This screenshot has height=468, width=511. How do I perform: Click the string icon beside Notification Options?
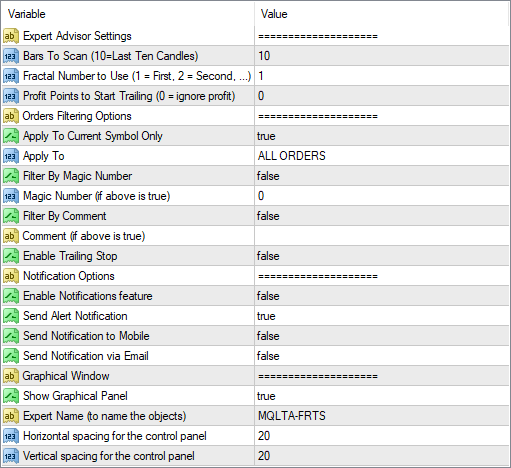11,276
